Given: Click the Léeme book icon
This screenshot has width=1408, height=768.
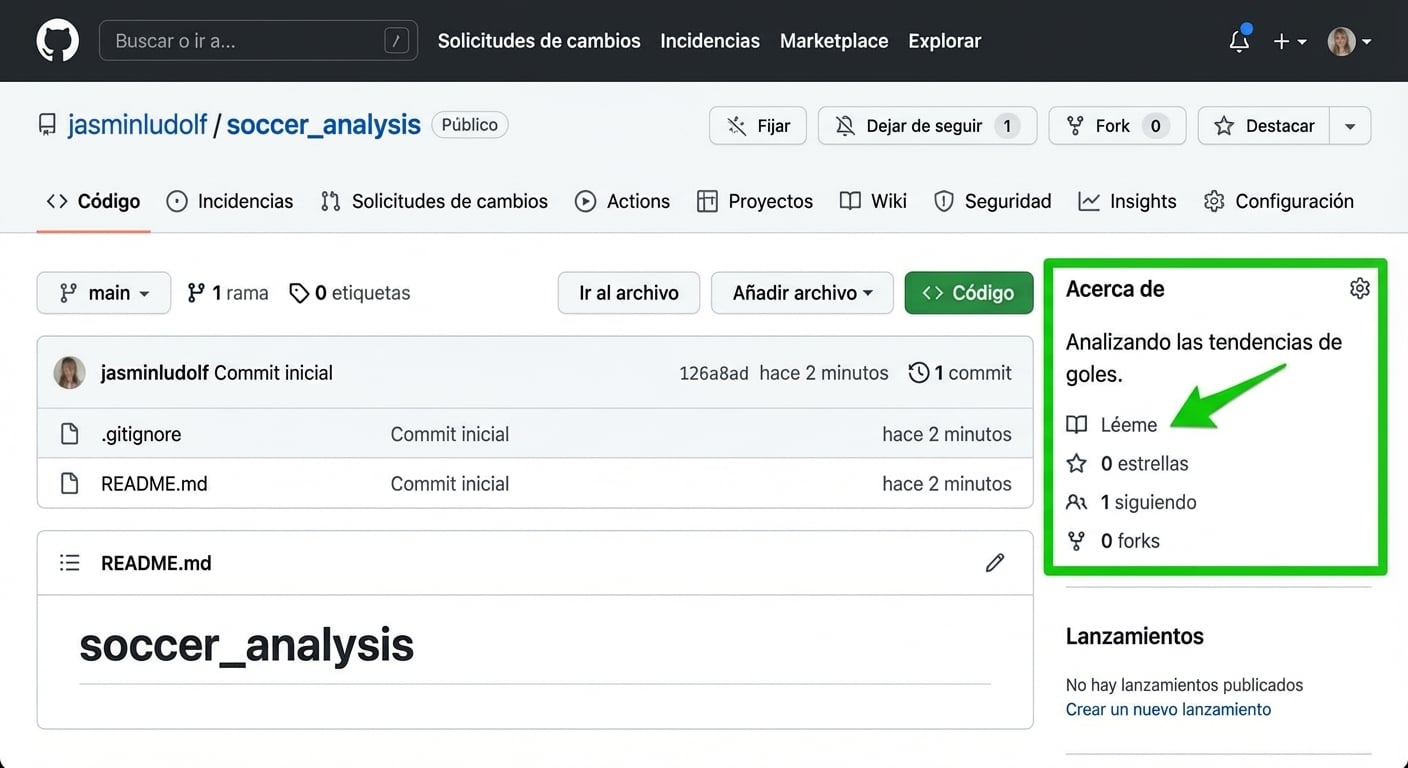Looking at the screenshot, I should pyautogui.click(x=1076, y=425).
